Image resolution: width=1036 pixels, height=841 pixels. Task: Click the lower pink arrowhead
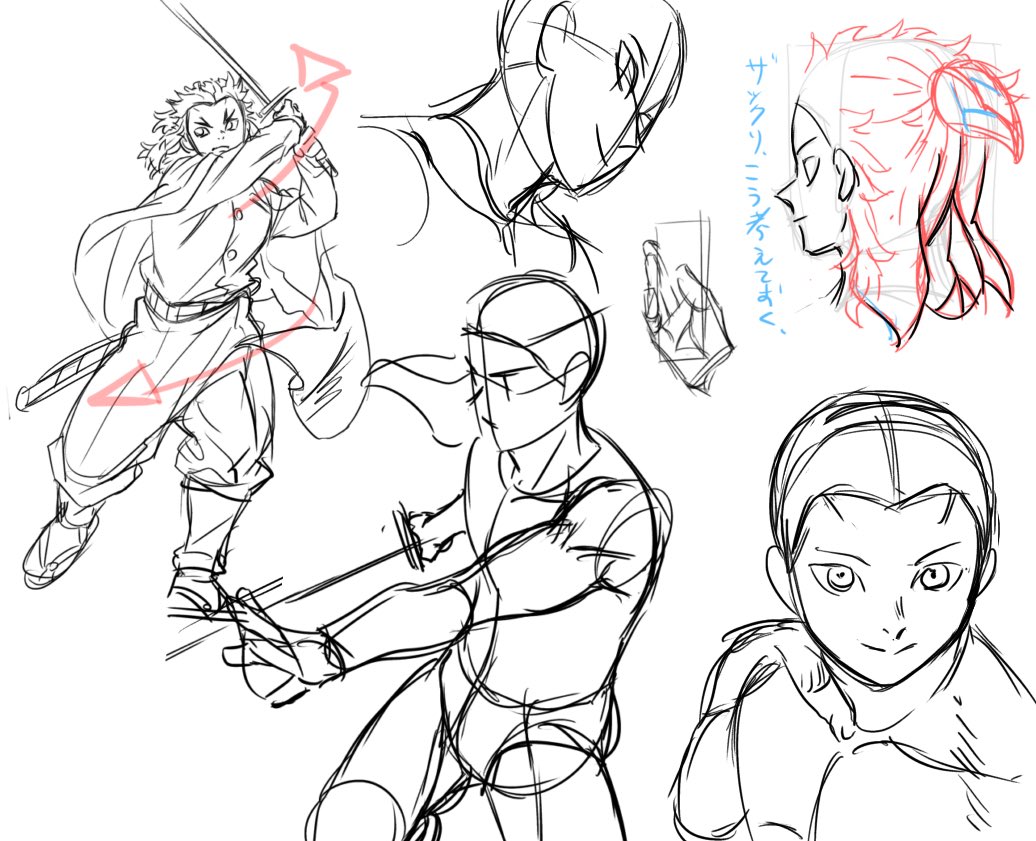(126, 385)
